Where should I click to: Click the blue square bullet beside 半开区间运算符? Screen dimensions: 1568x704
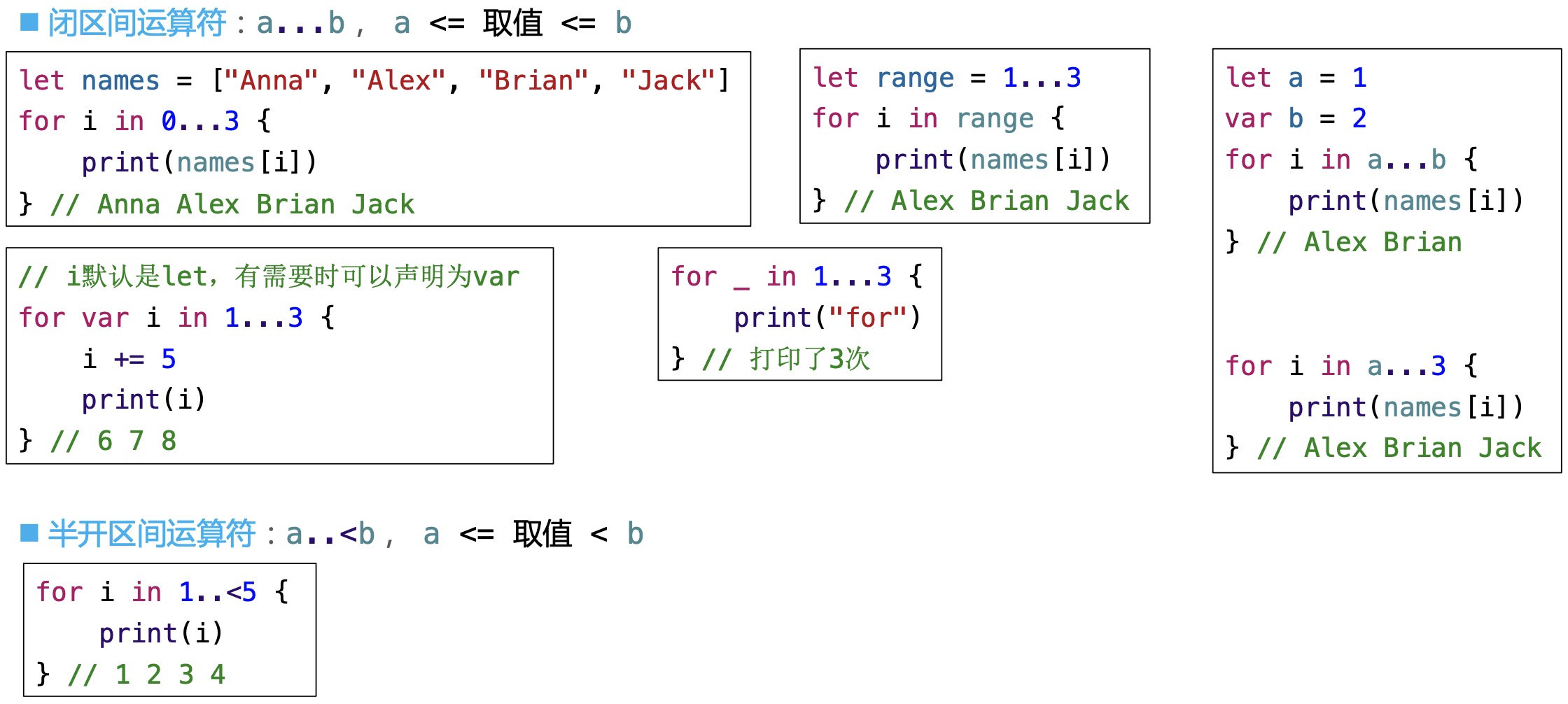(x=29, y=533)
